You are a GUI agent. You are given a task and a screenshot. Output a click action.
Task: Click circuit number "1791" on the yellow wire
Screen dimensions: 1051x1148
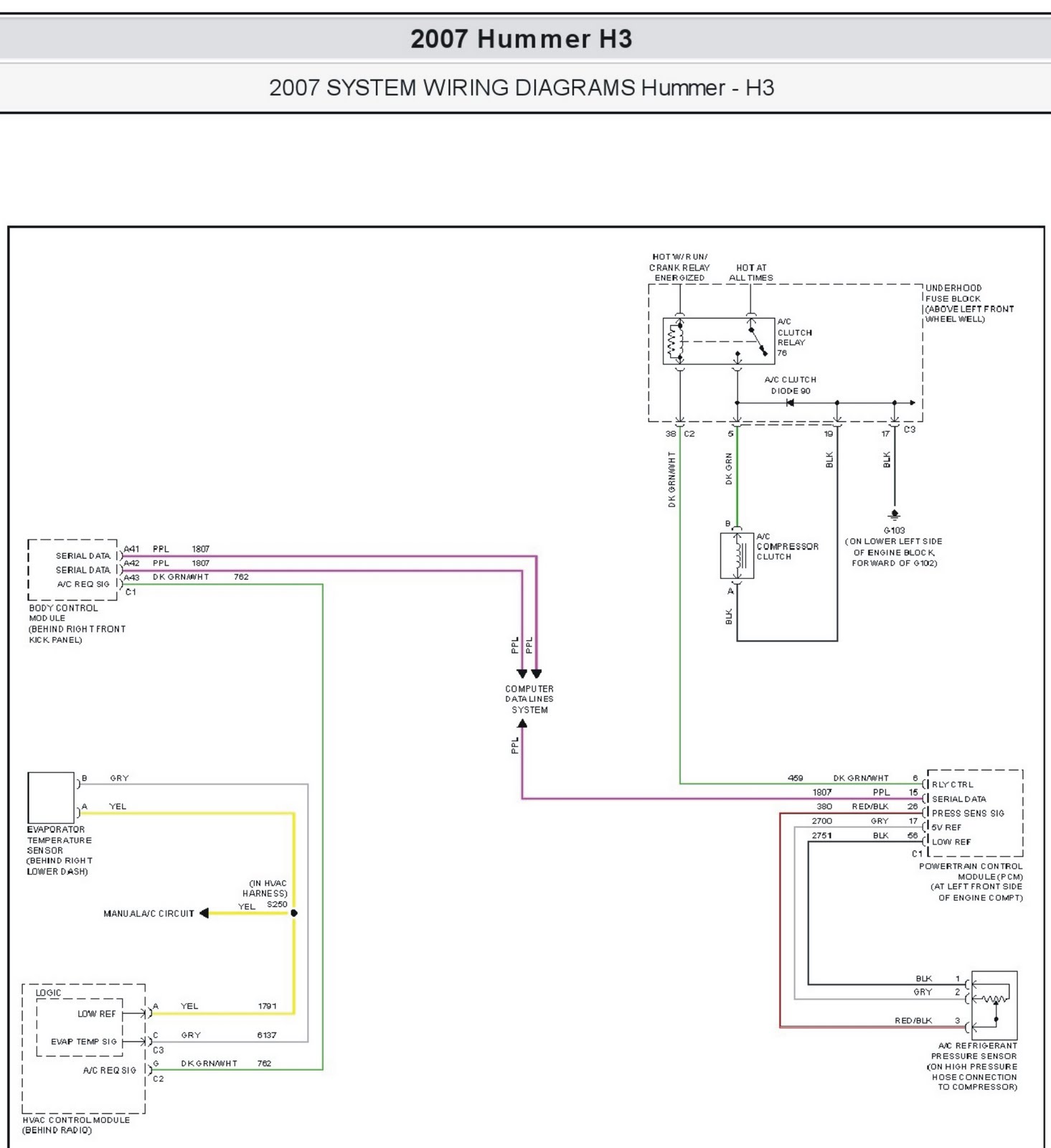click(267, 1006)
